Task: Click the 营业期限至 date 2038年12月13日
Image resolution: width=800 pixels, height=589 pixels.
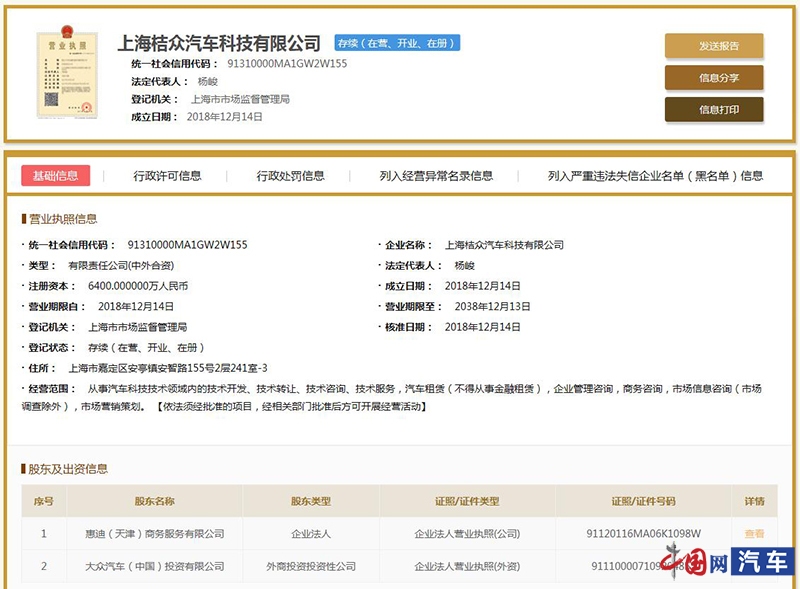Action: [492, 306]
